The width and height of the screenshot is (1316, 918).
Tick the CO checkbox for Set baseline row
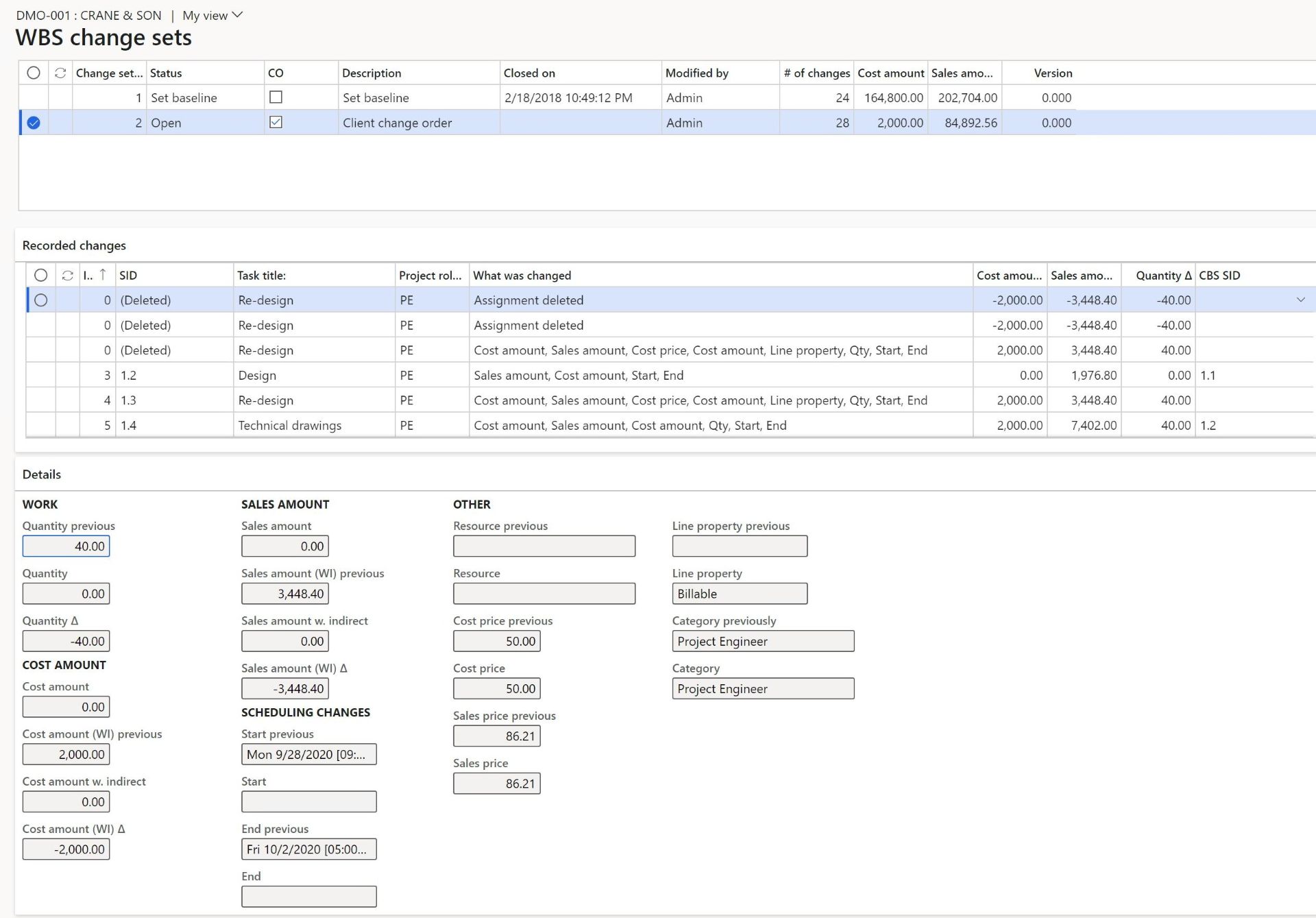276,97
